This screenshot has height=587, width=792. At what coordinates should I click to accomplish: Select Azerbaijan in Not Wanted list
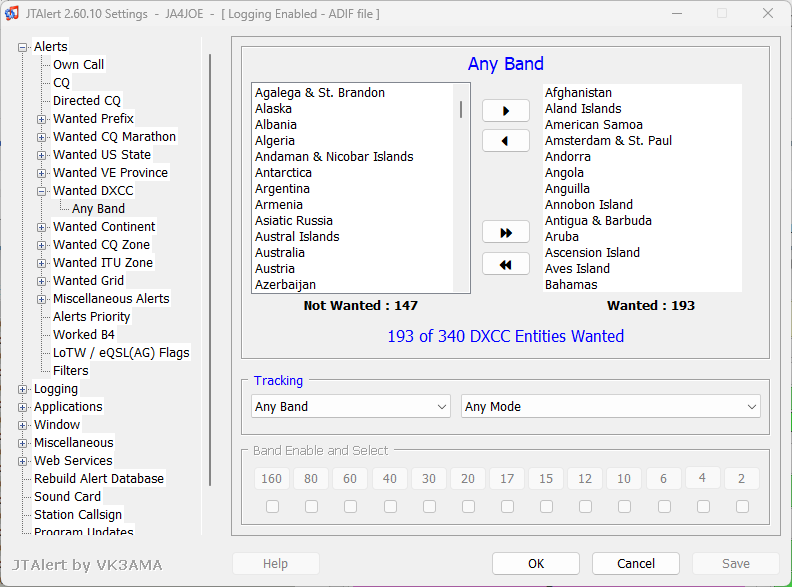(285, 285)
